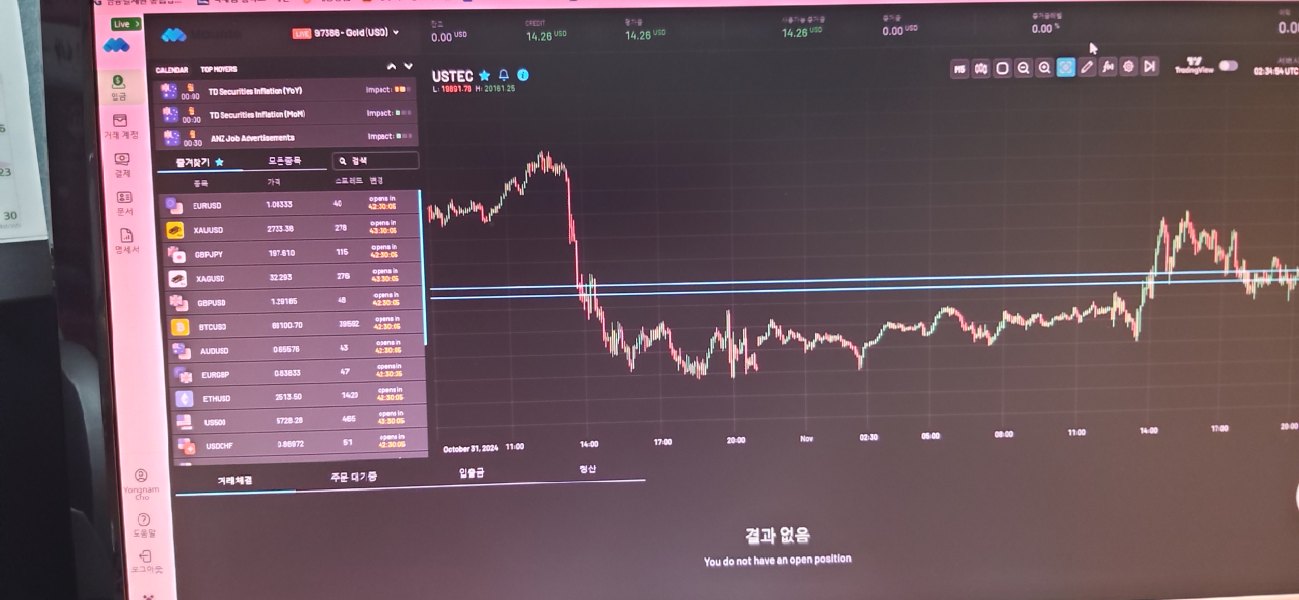The height and width of the screenshot is (600, 1299).
Task: Select the pencil drawing tool
Action: click(x=1087, y=68)
